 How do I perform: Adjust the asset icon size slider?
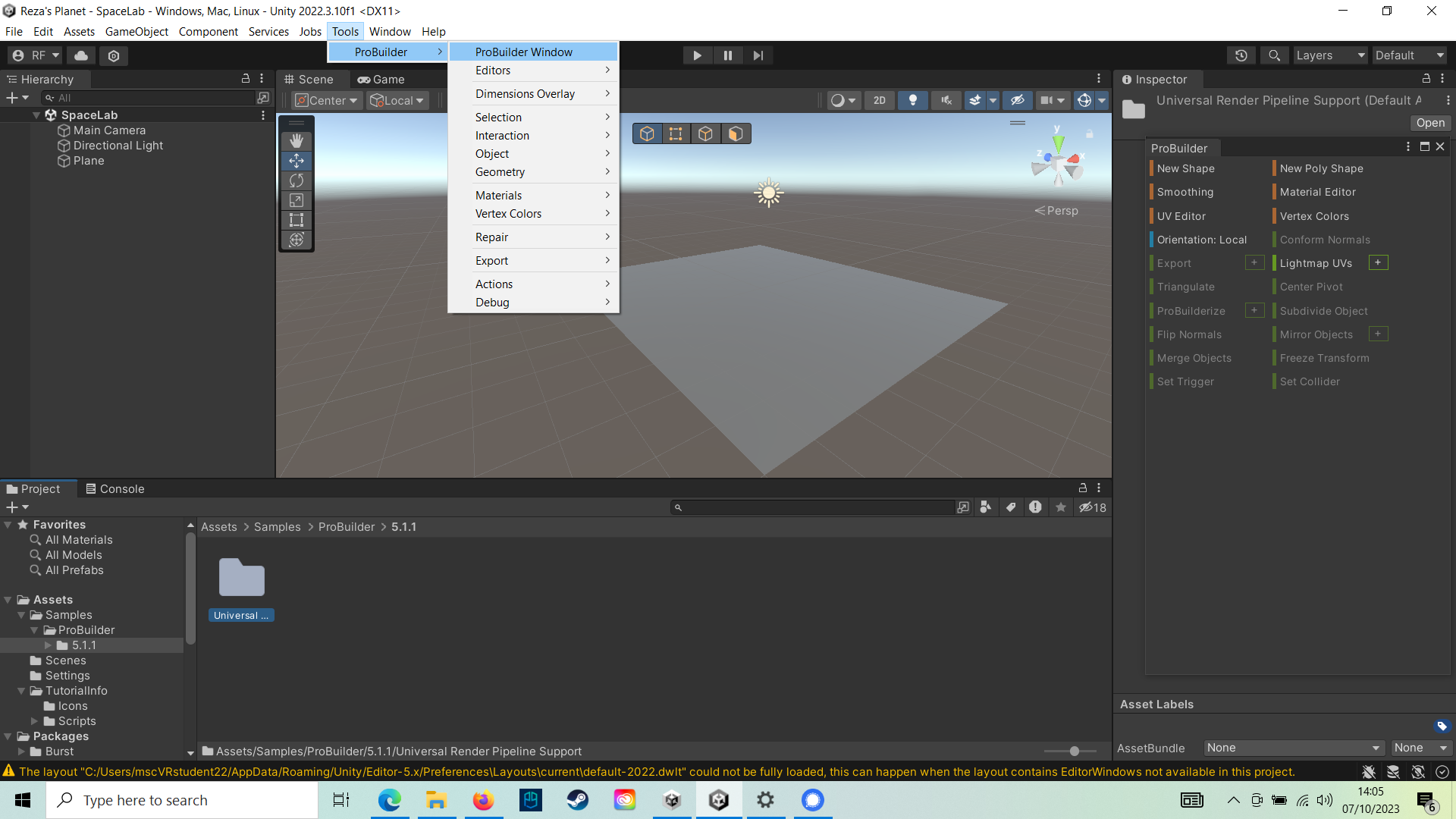1074,751
